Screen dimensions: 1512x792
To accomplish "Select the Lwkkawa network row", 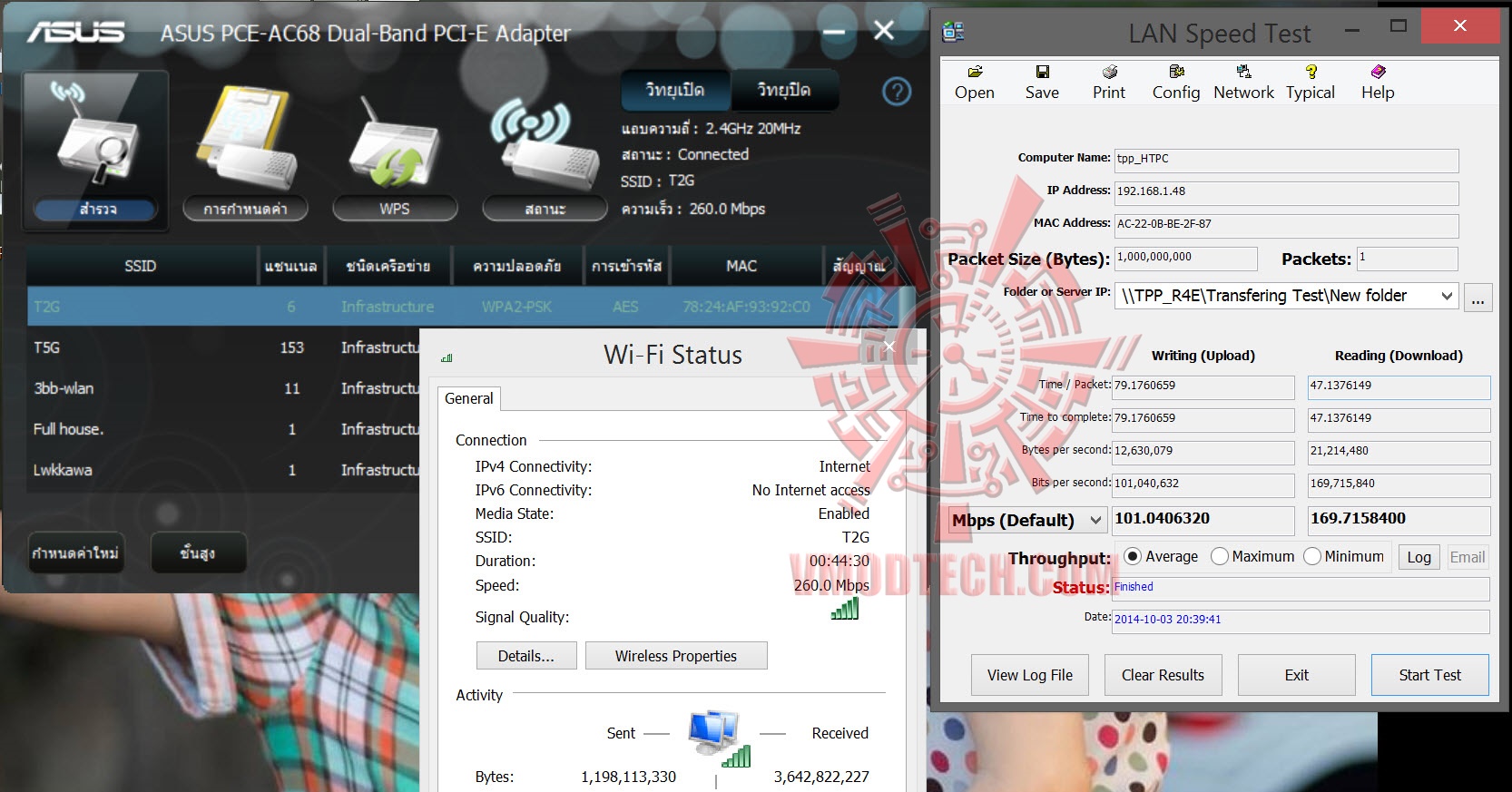I will [223, 470].
